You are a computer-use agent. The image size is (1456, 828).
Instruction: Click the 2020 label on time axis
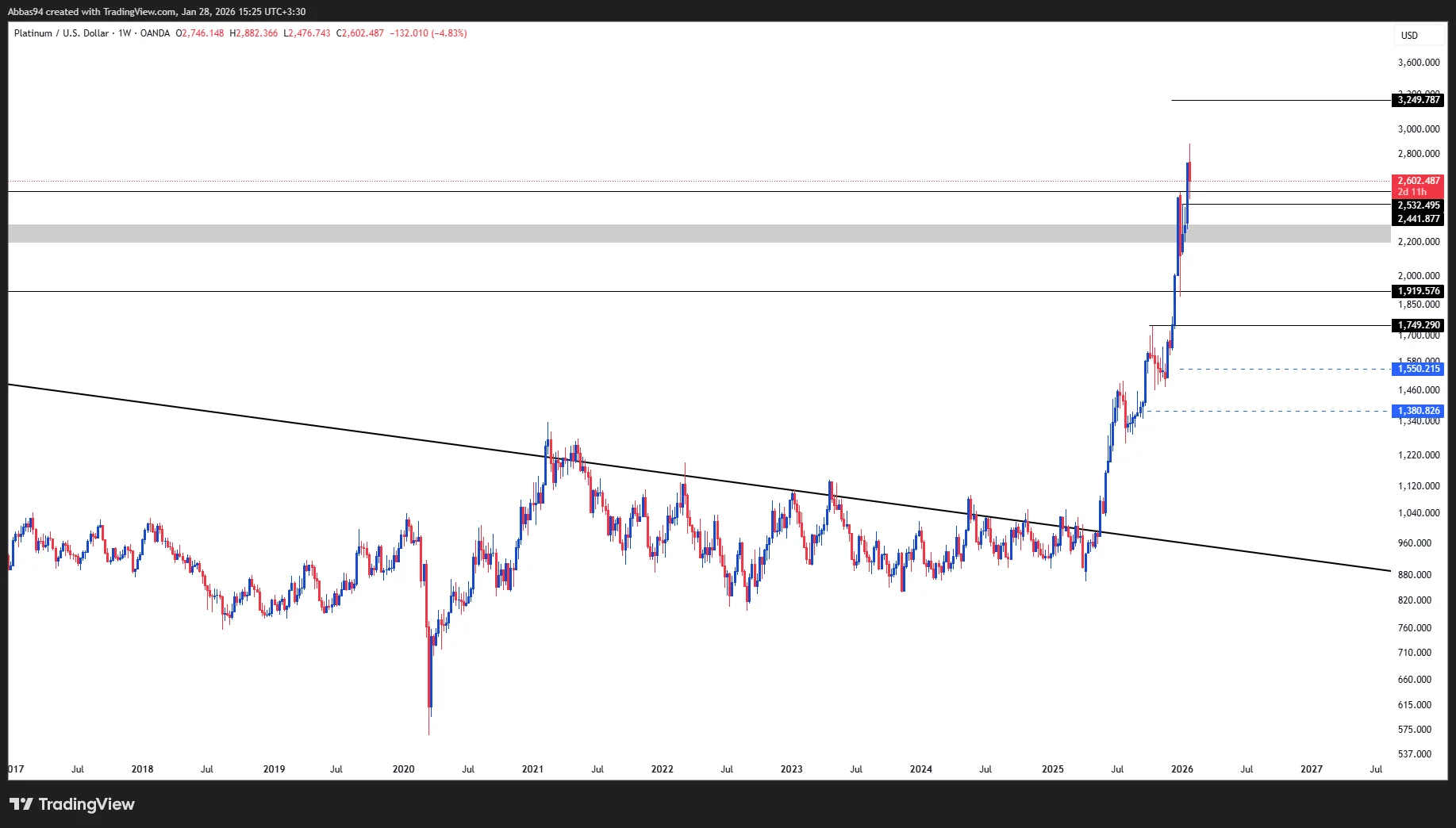coord(403,769)
